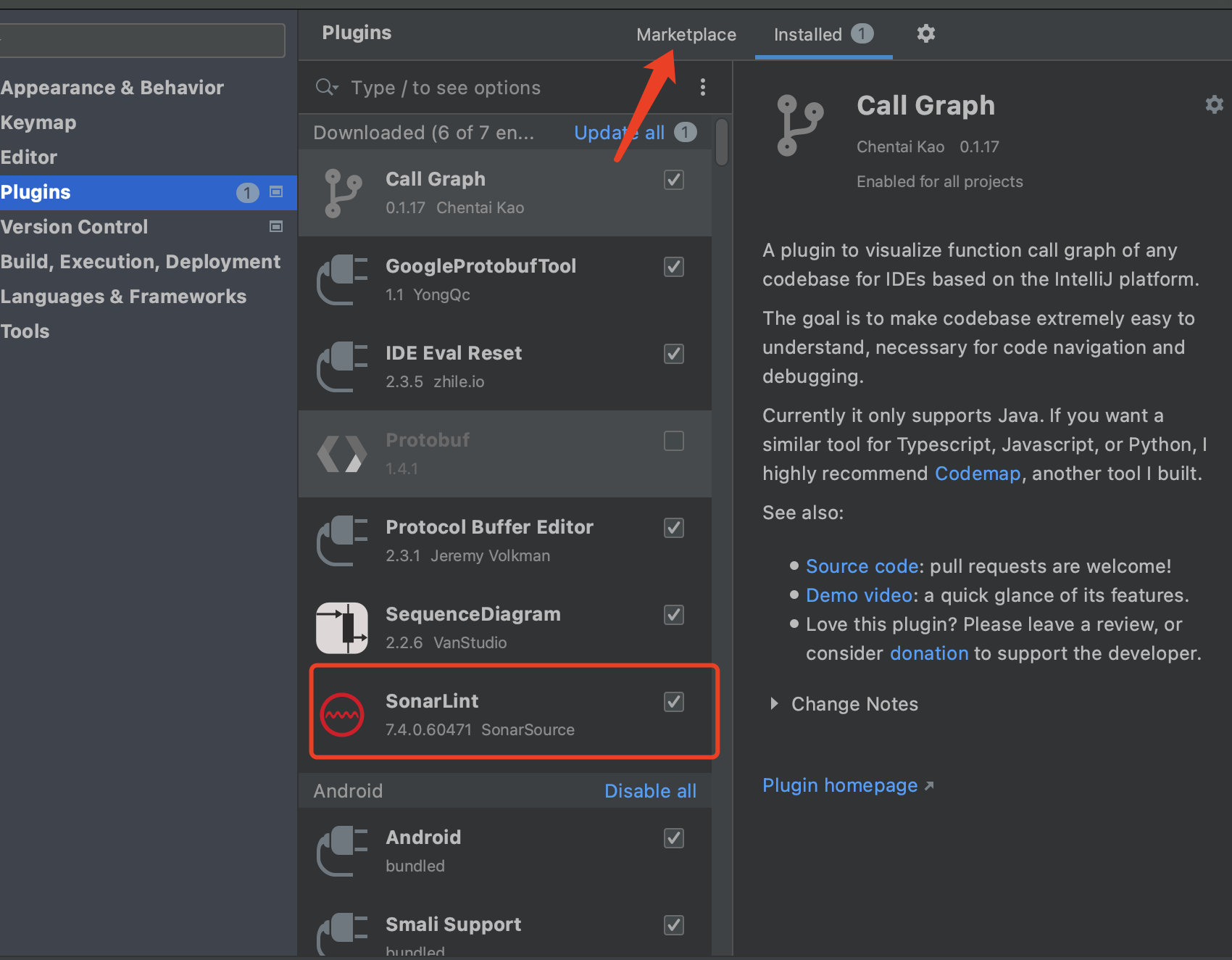The width and height of the screenshot is (1232, 960).
Task: Switch to the Marketplace tab
Action: 686,34
